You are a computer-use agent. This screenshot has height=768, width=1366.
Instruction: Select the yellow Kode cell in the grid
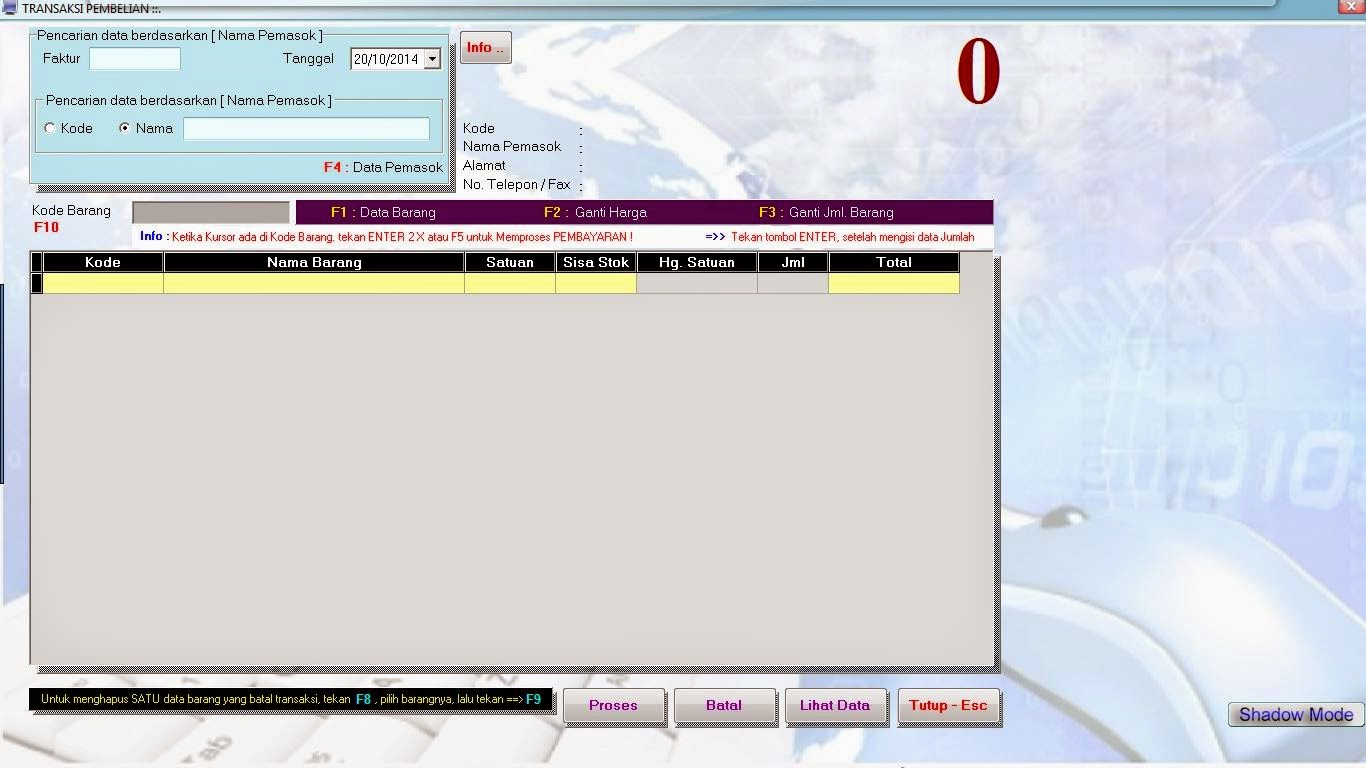[x=101, y=283]
